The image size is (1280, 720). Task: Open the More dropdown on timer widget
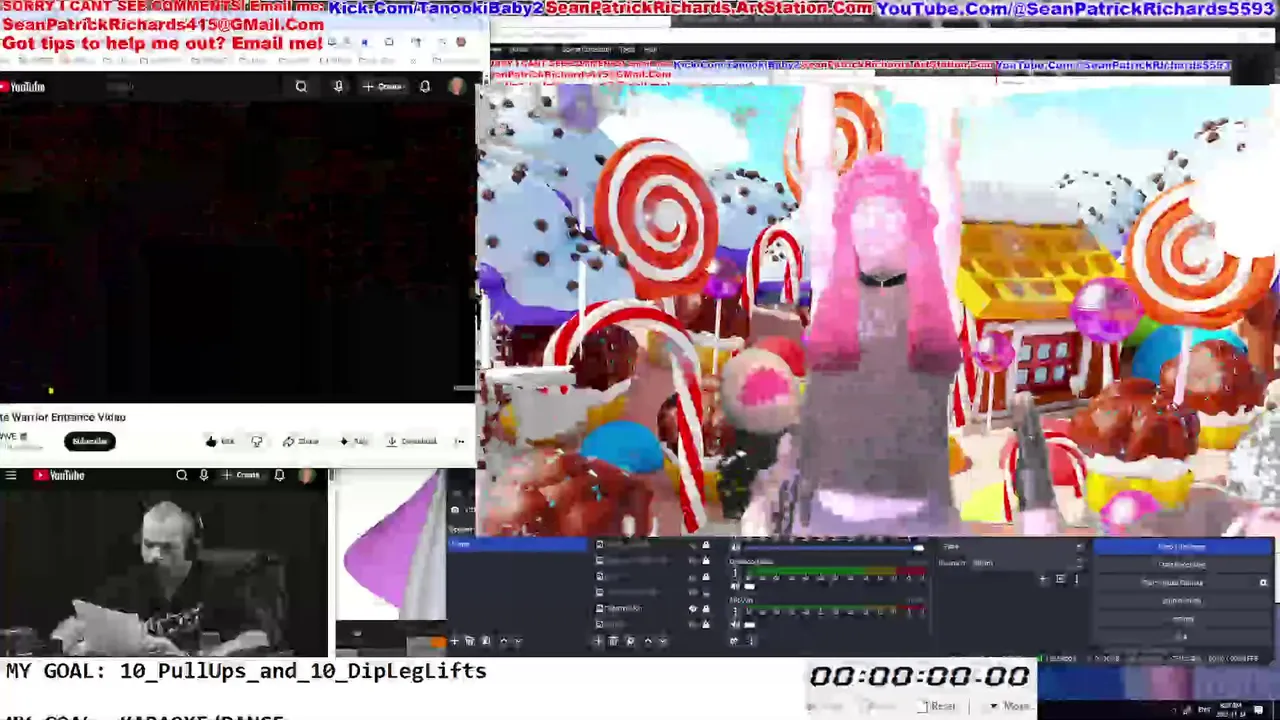tap(1013, 706)
